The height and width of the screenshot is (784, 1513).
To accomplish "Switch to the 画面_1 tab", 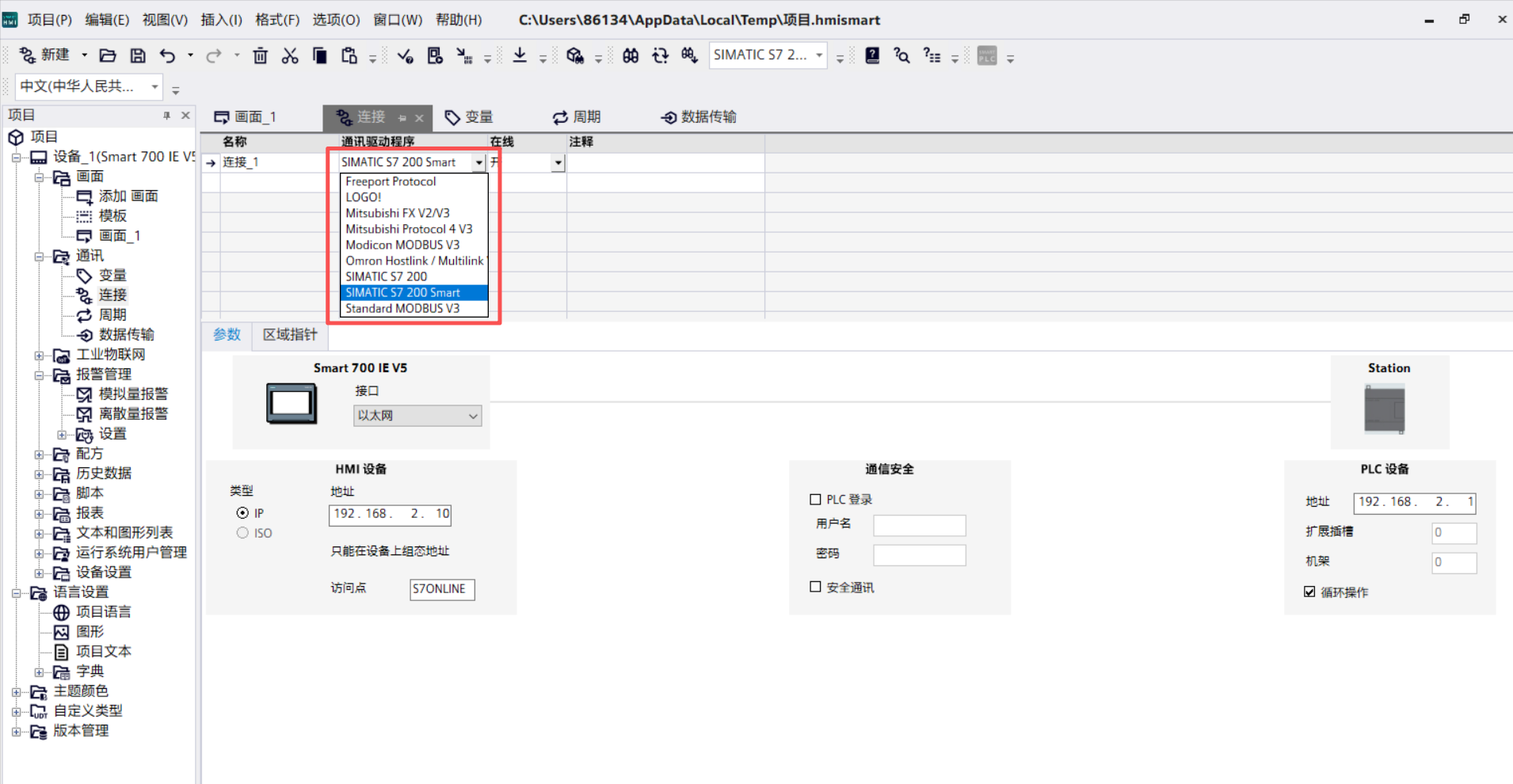I will (246, 117).
